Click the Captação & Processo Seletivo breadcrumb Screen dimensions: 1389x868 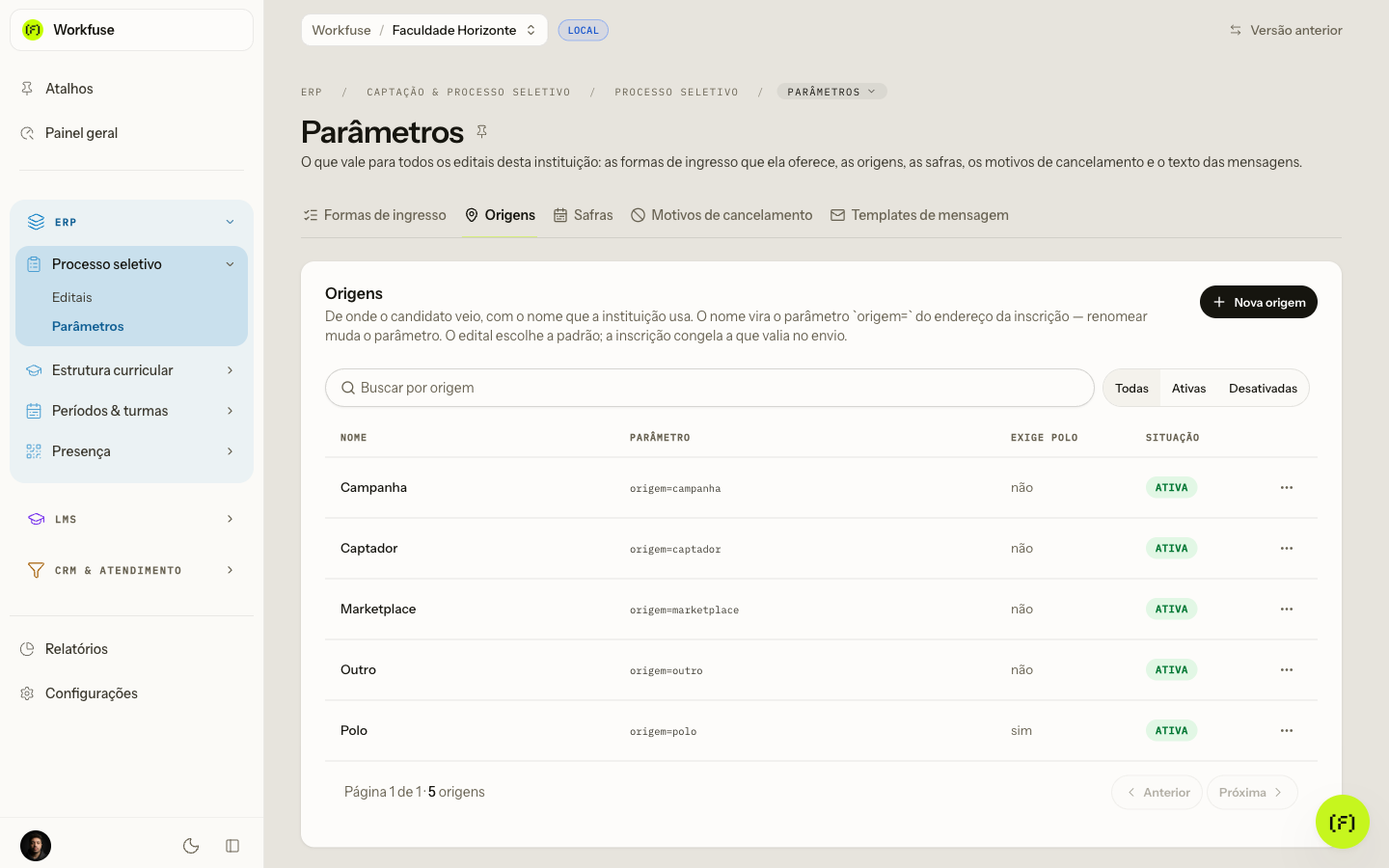(469, 93)
